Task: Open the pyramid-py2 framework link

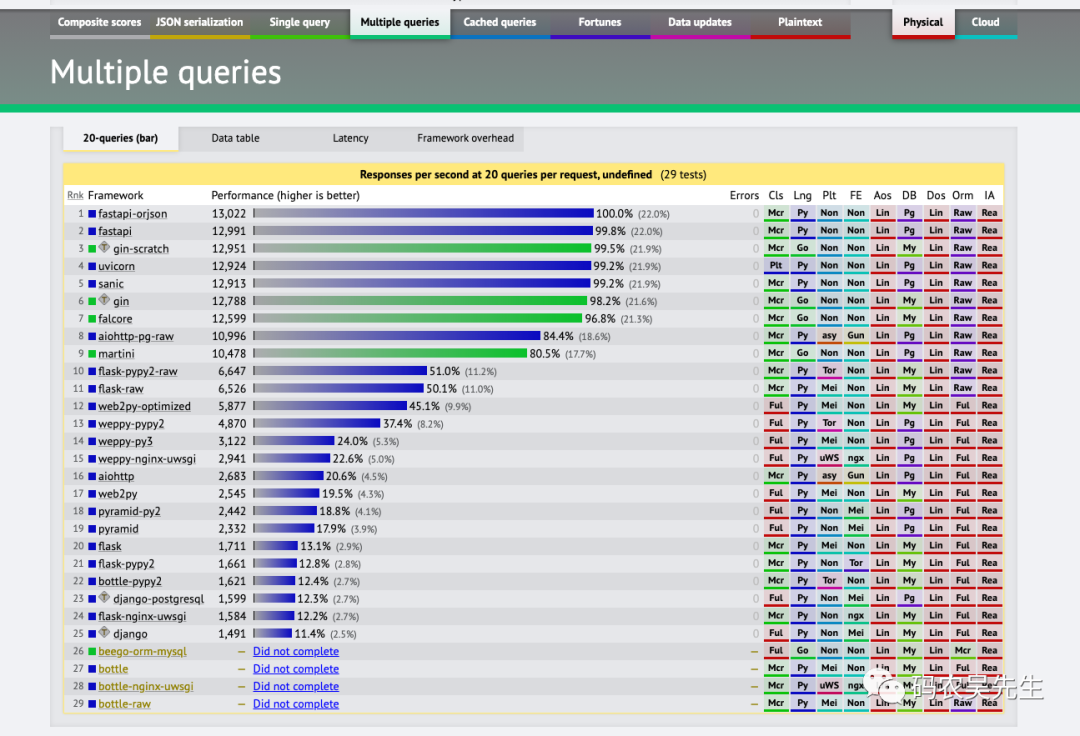Action: coord(129,512)
